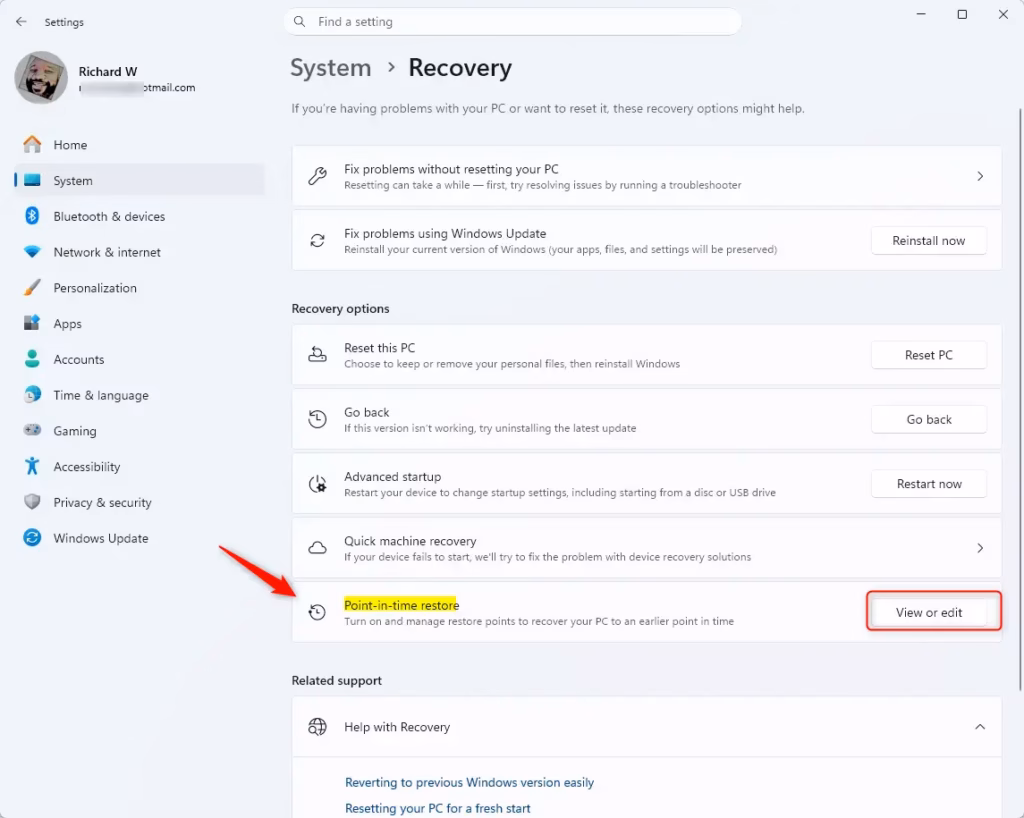
Task: Click the Accounts person icon
Action: pos(32,358)
